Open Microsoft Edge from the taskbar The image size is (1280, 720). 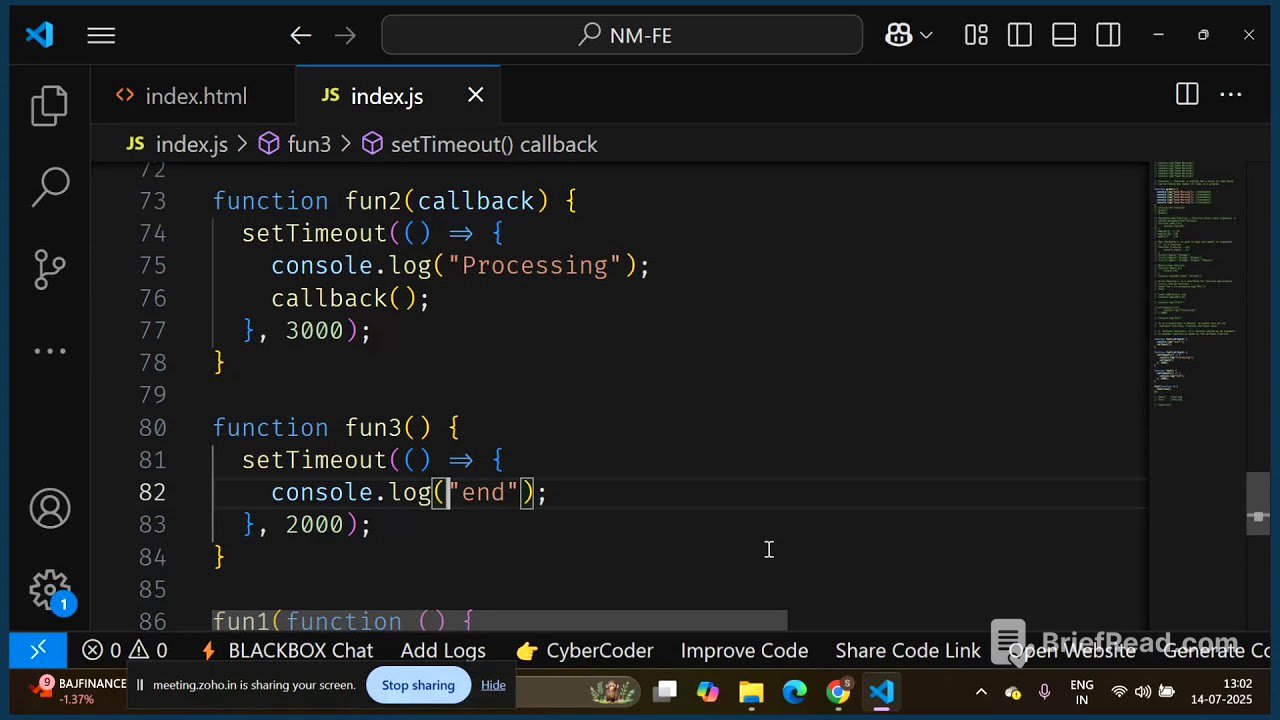795,692
